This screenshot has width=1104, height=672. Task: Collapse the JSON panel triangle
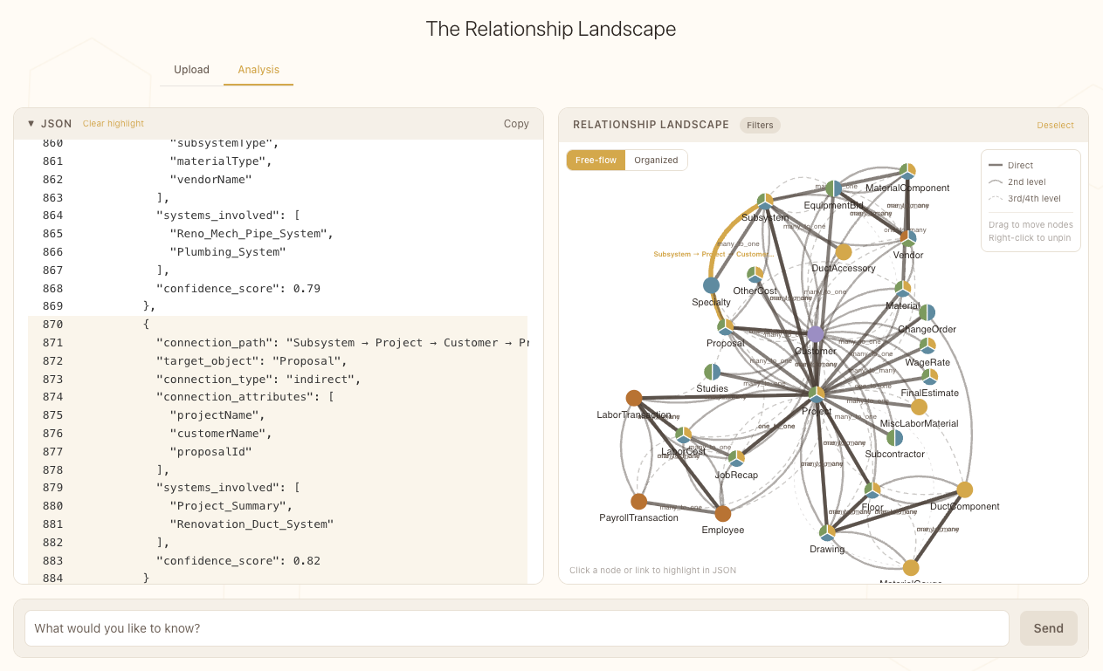click(x=31, y=124)
